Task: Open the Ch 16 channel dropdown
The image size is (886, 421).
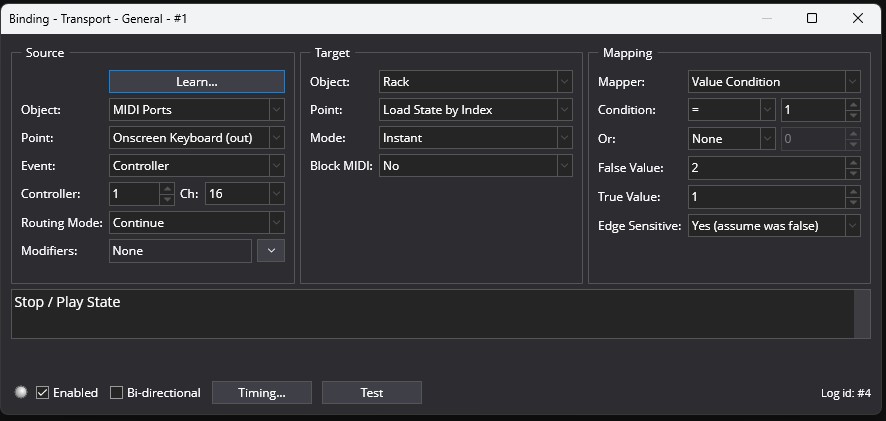Action: 245,194
